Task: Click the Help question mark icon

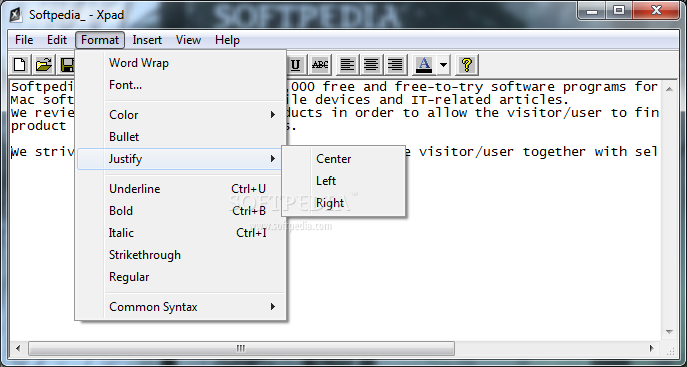Action: tap(467, 65)
